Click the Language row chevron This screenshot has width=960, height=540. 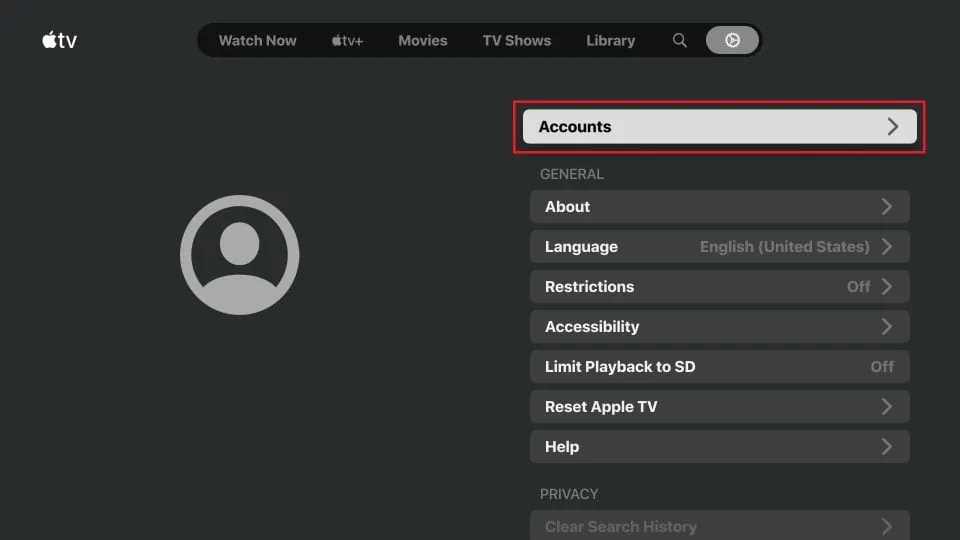pos(887,247)
